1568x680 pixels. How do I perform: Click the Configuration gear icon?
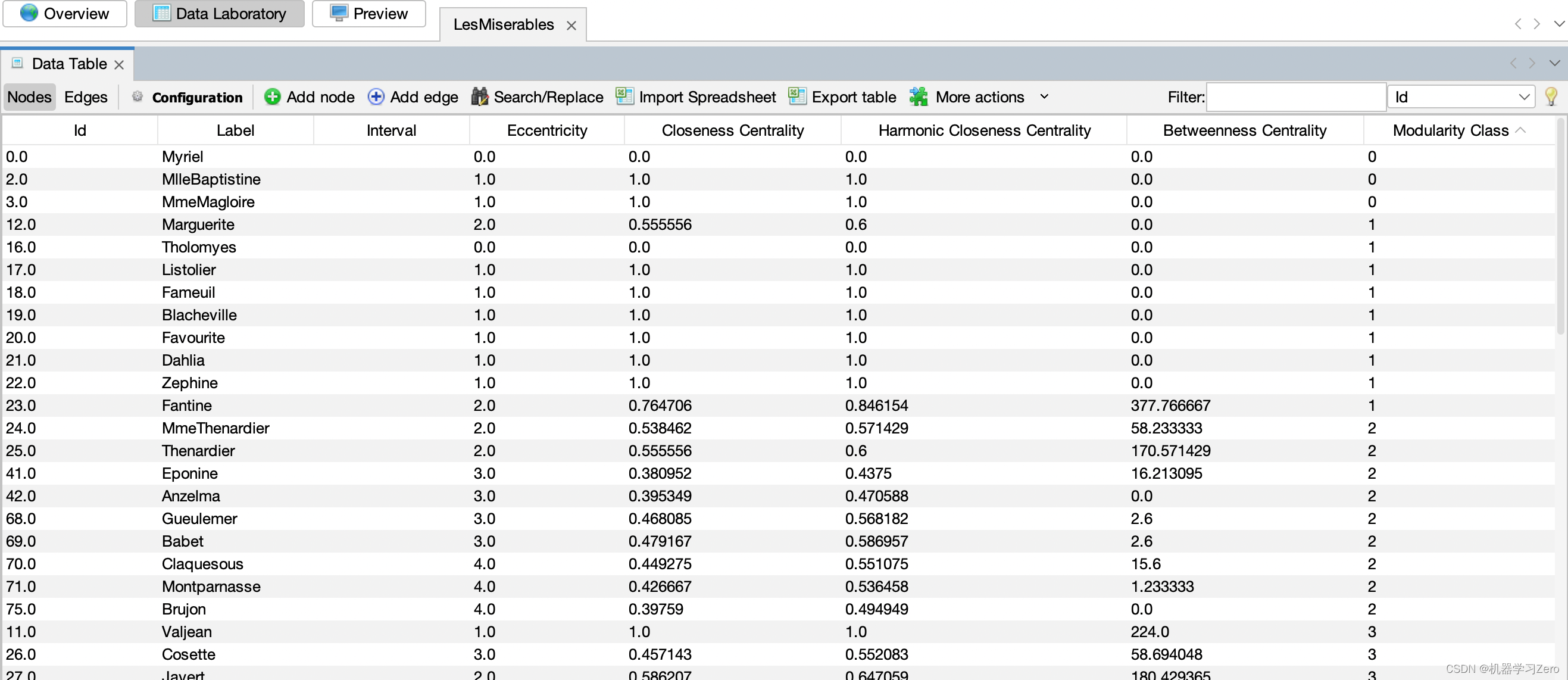[x=138, y=97]
